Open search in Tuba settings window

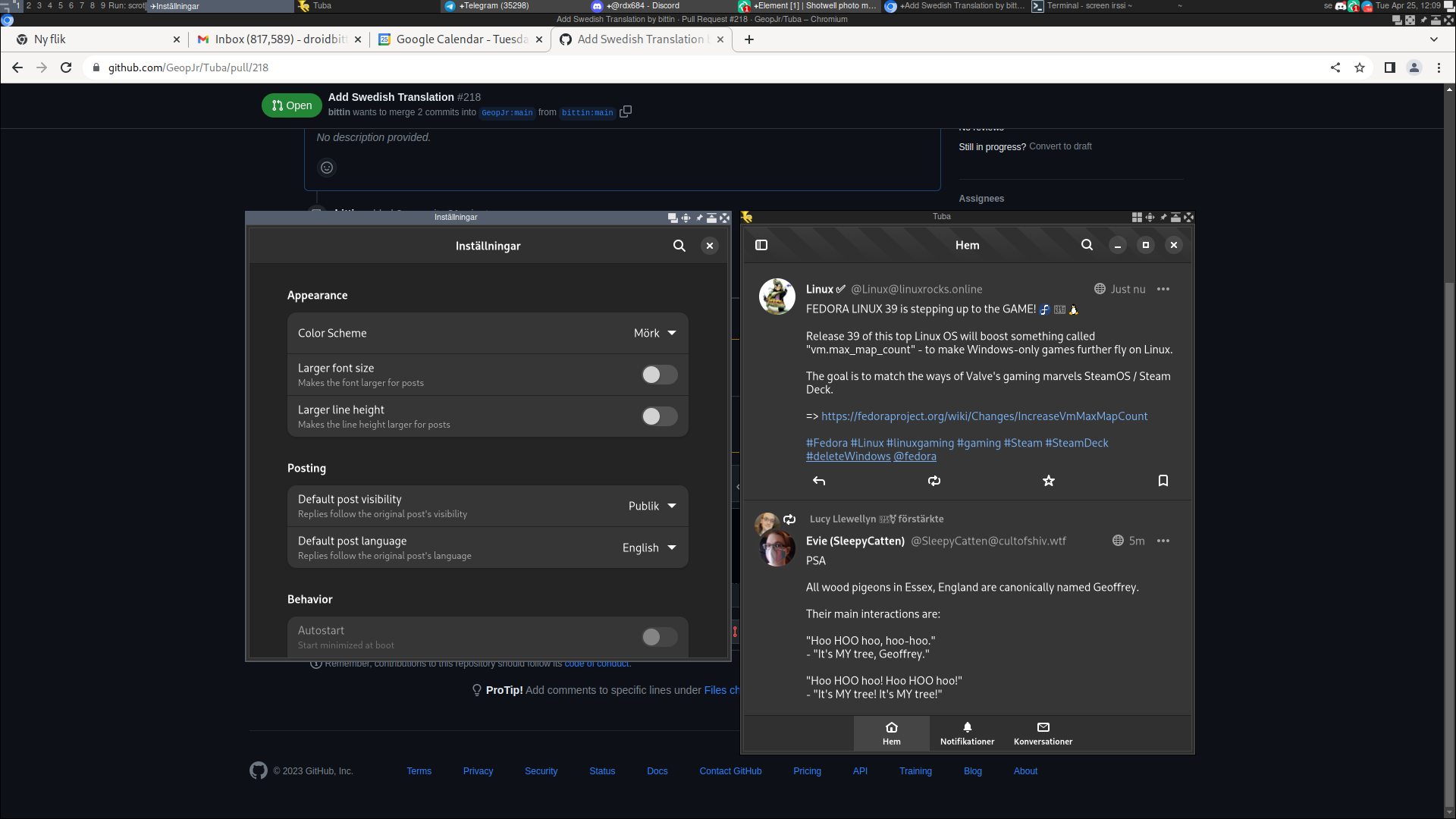(679, 245)
